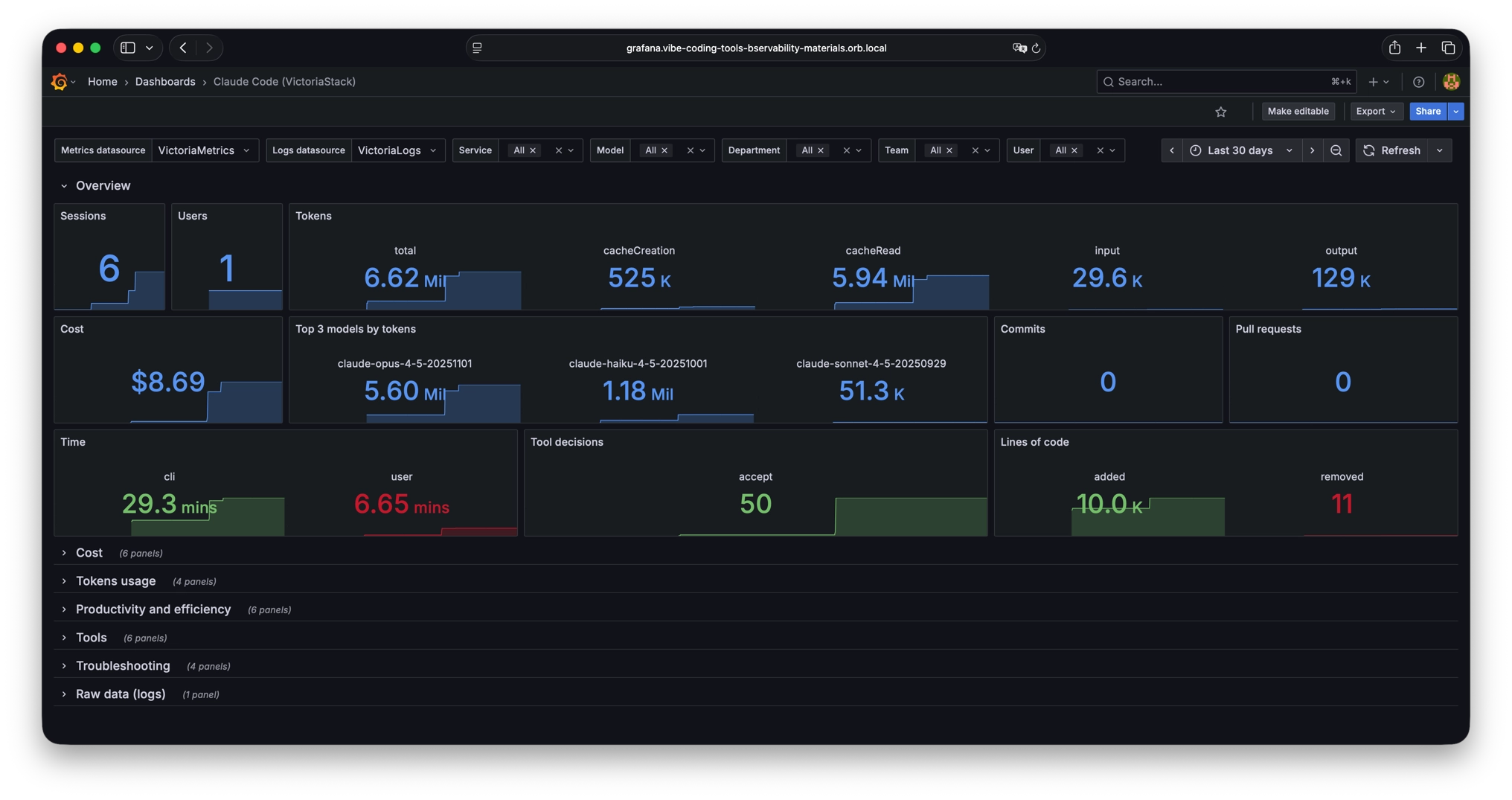The height and width of the screenshot is (800, 1512).
Task: Go to Home via breadcrumb
Action: tap(103, 82)
